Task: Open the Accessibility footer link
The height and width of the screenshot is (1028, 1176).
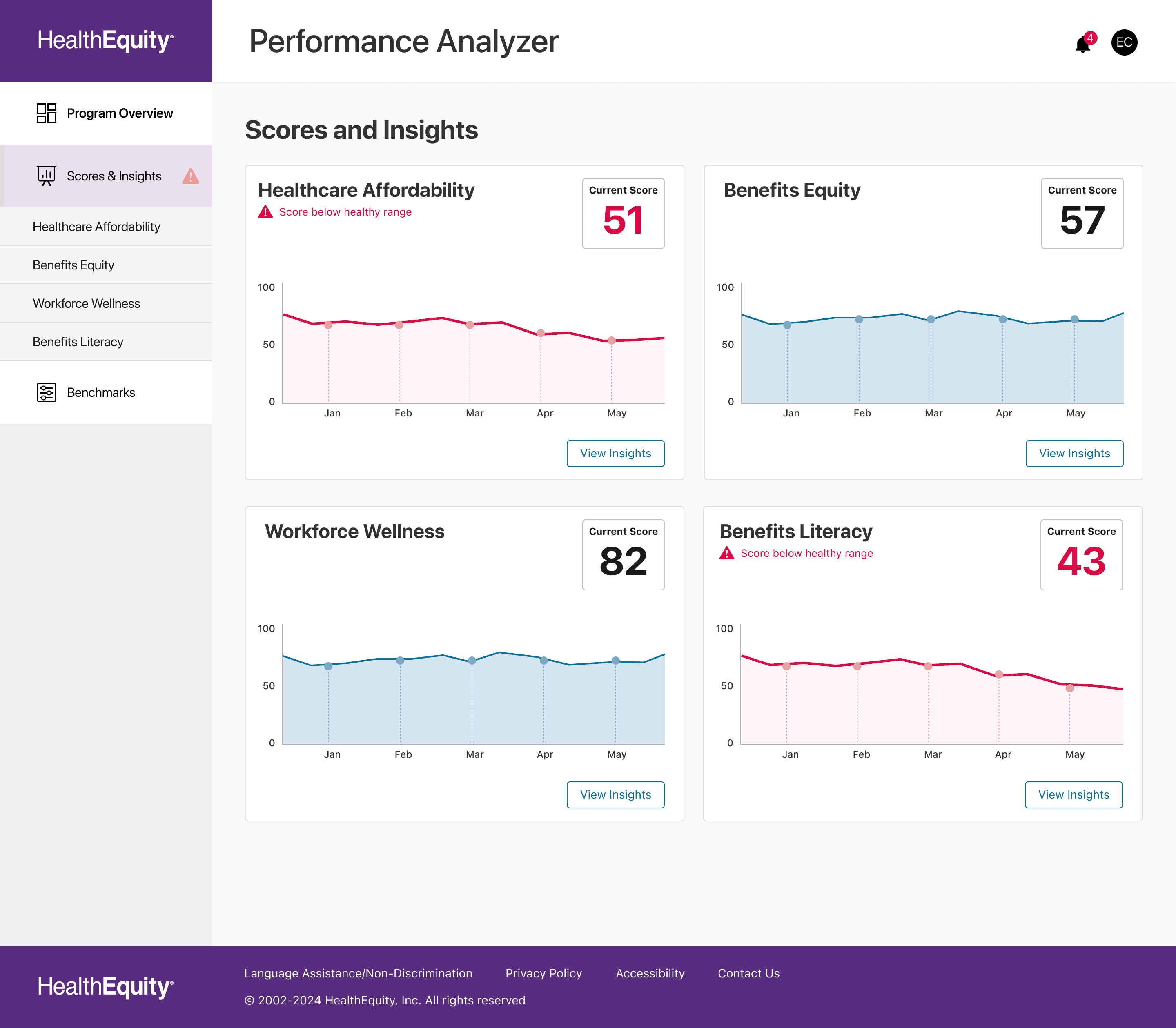Action: pyautogui.click(x=650, y=974)
